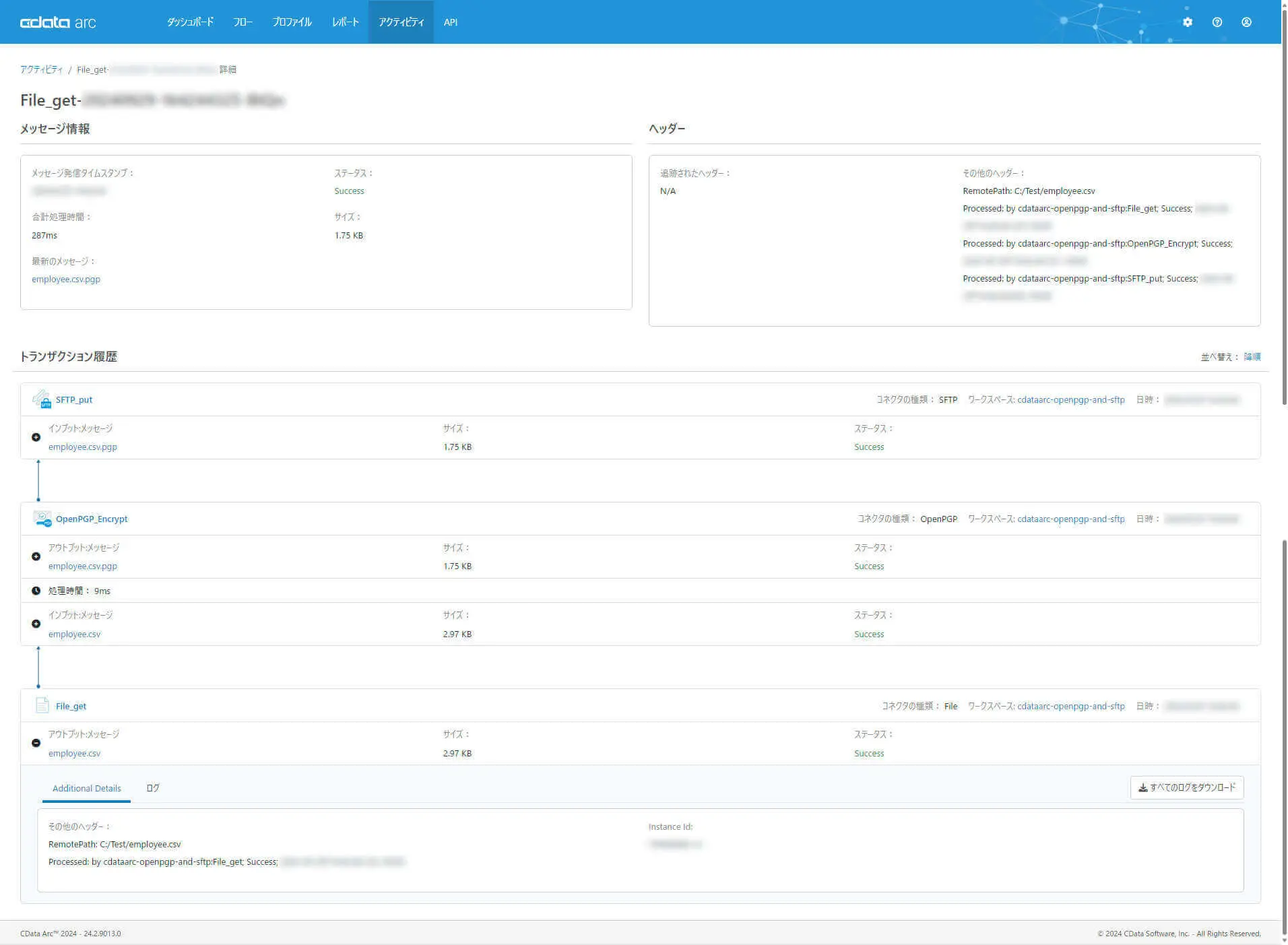Open the フロー menu

pos(243,22)
